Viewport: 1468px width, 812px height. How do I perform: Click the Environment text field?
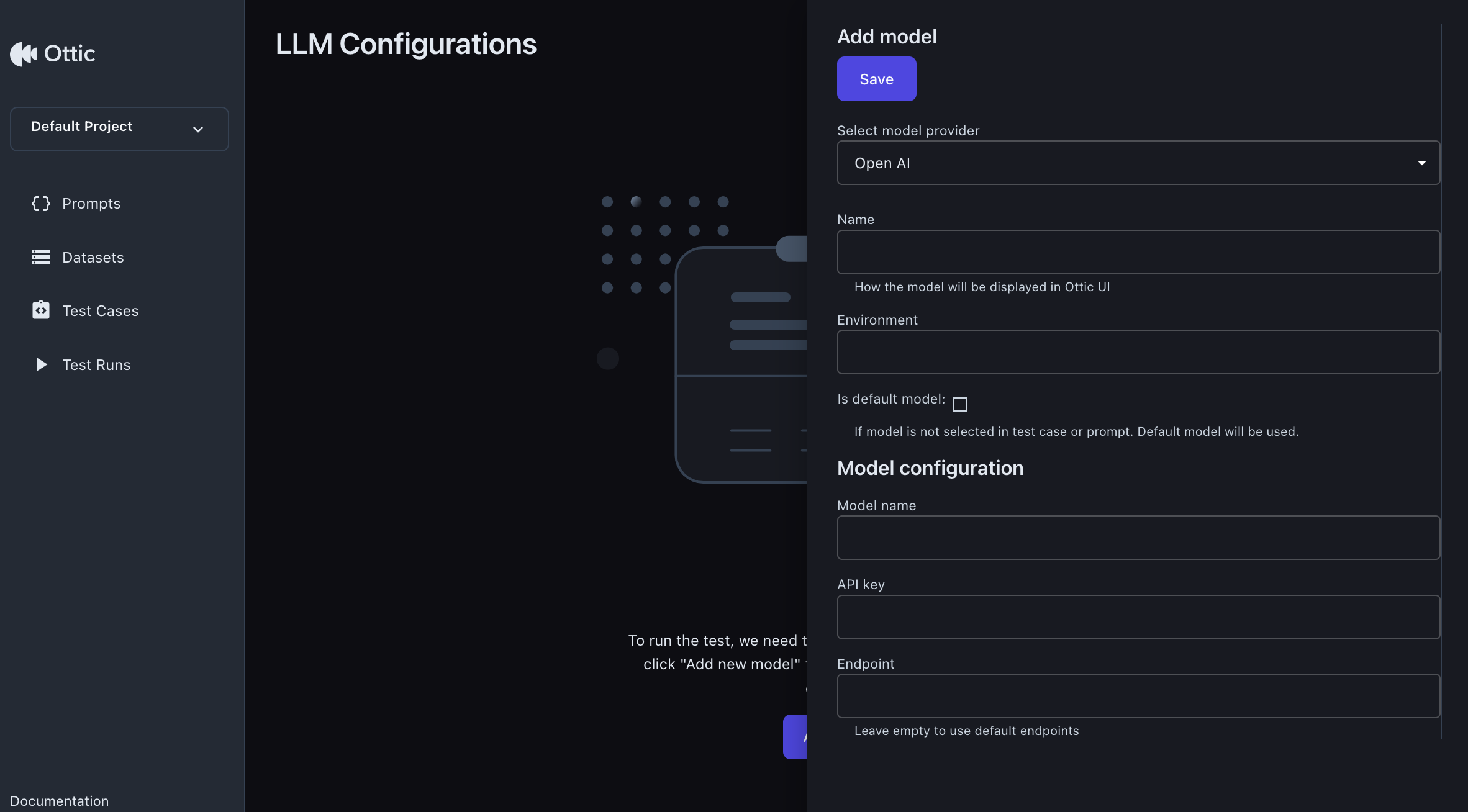1138,352
